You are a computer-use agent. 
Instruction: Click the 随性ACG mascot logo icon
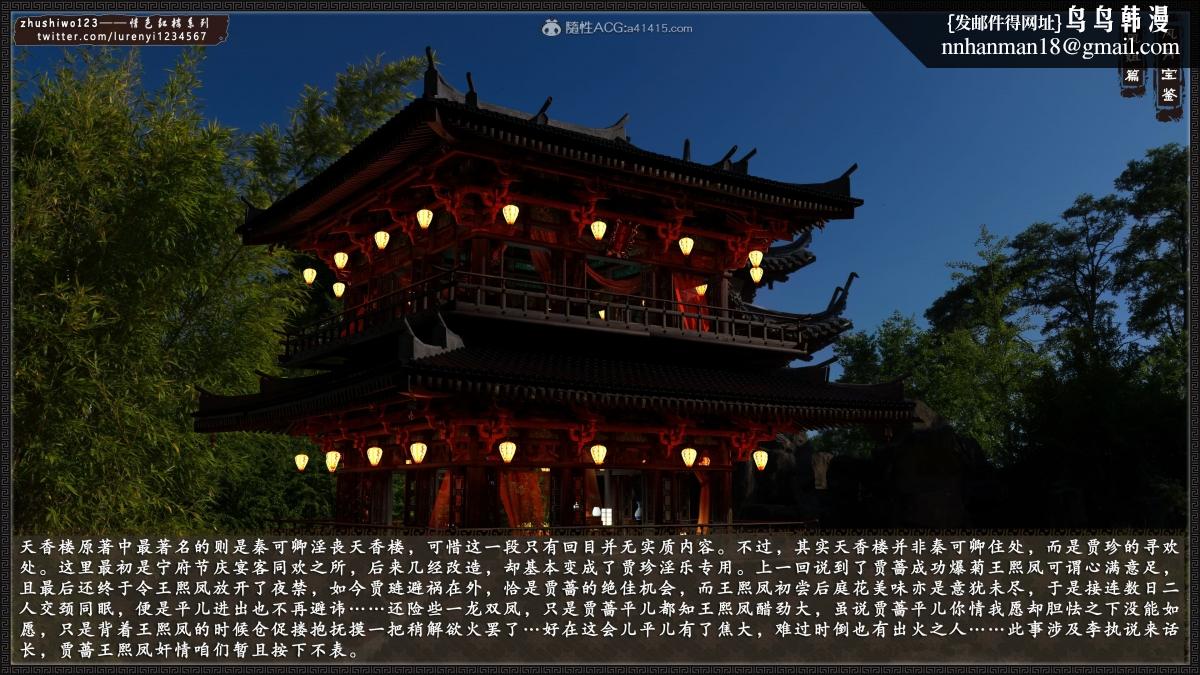click(x=551, y=28)
